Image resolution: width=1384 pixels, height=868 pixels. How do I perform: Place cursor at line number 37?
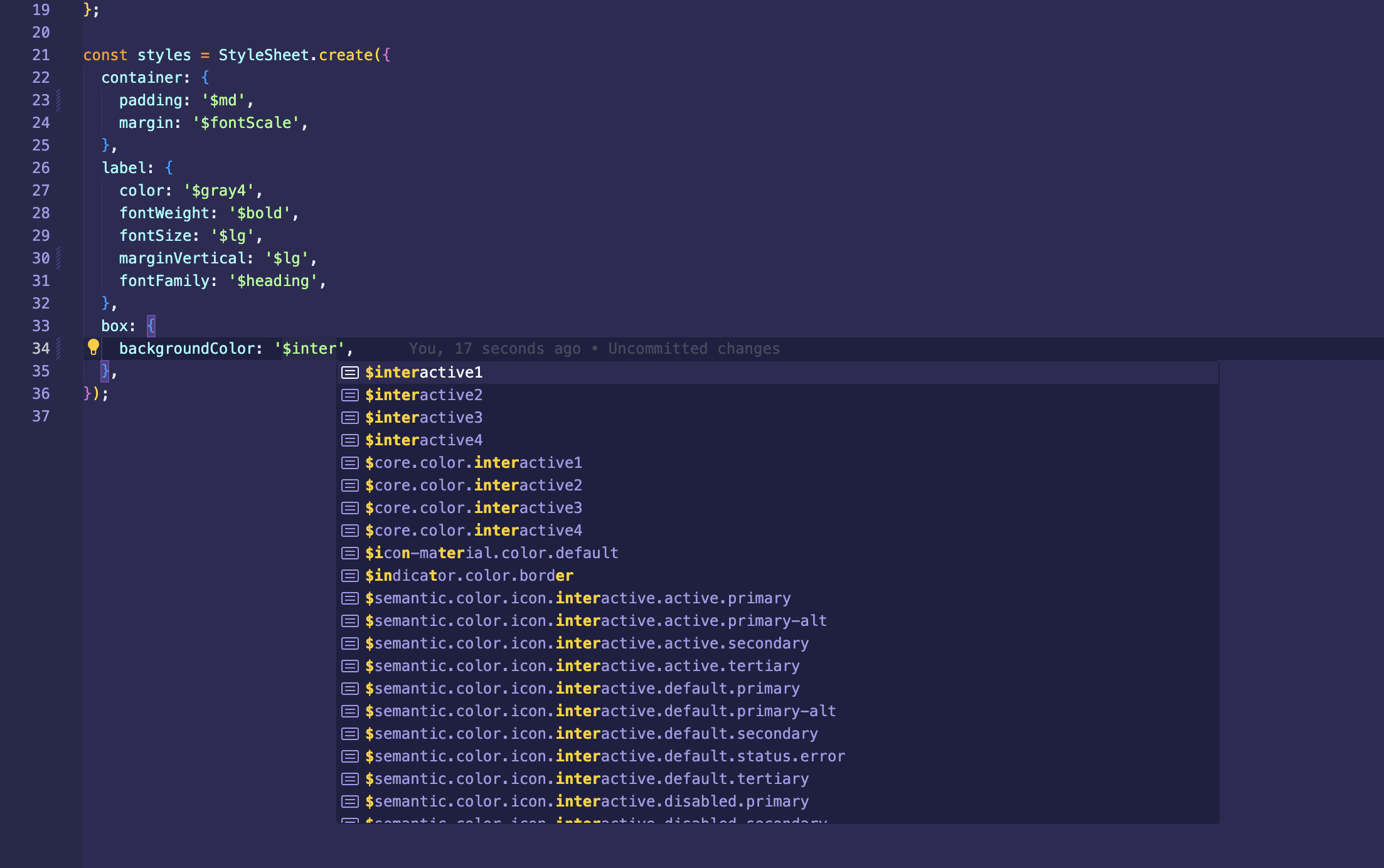coord(41,416)
